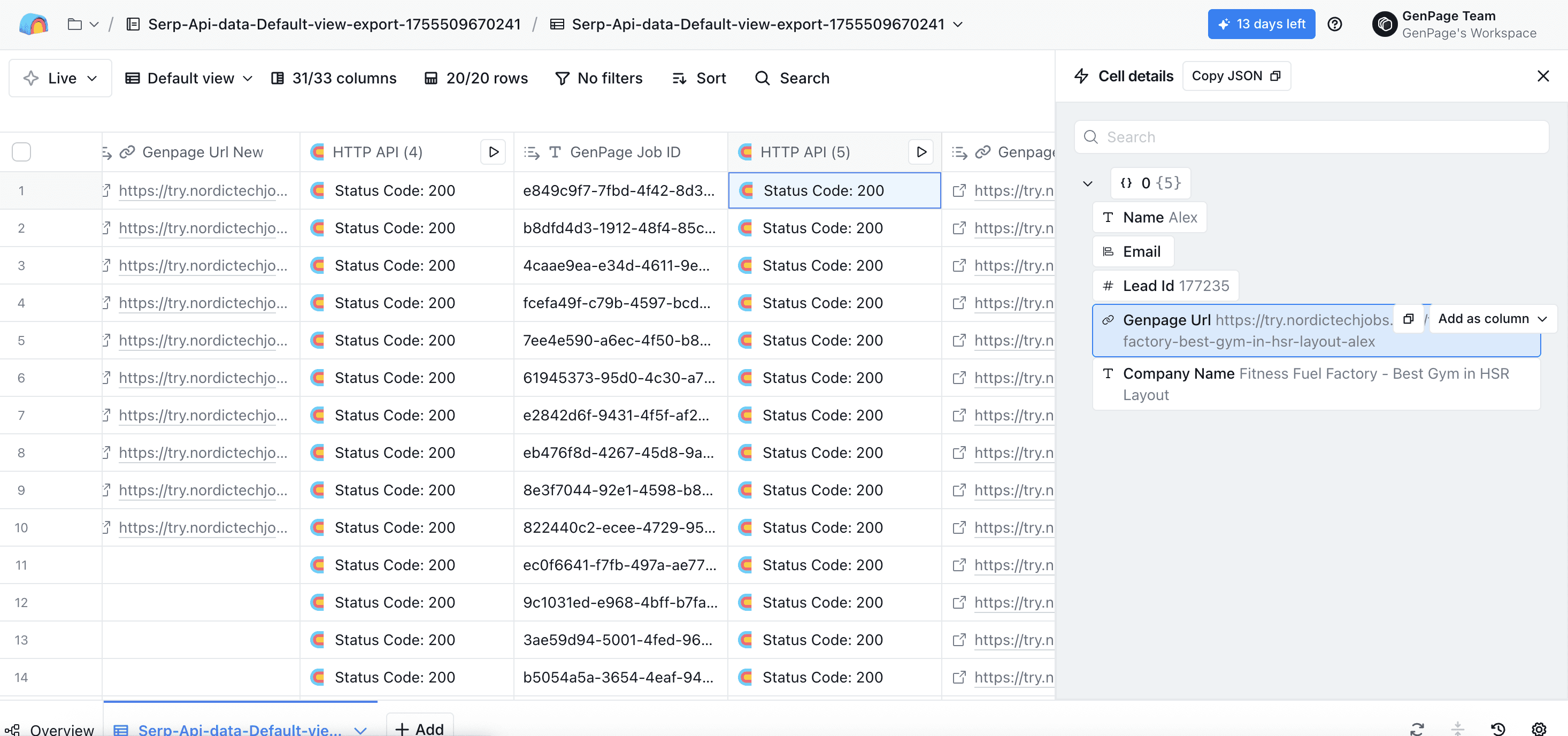
Task: Run the HTTP API (4) column play button
Action: (x=493, y=151)
